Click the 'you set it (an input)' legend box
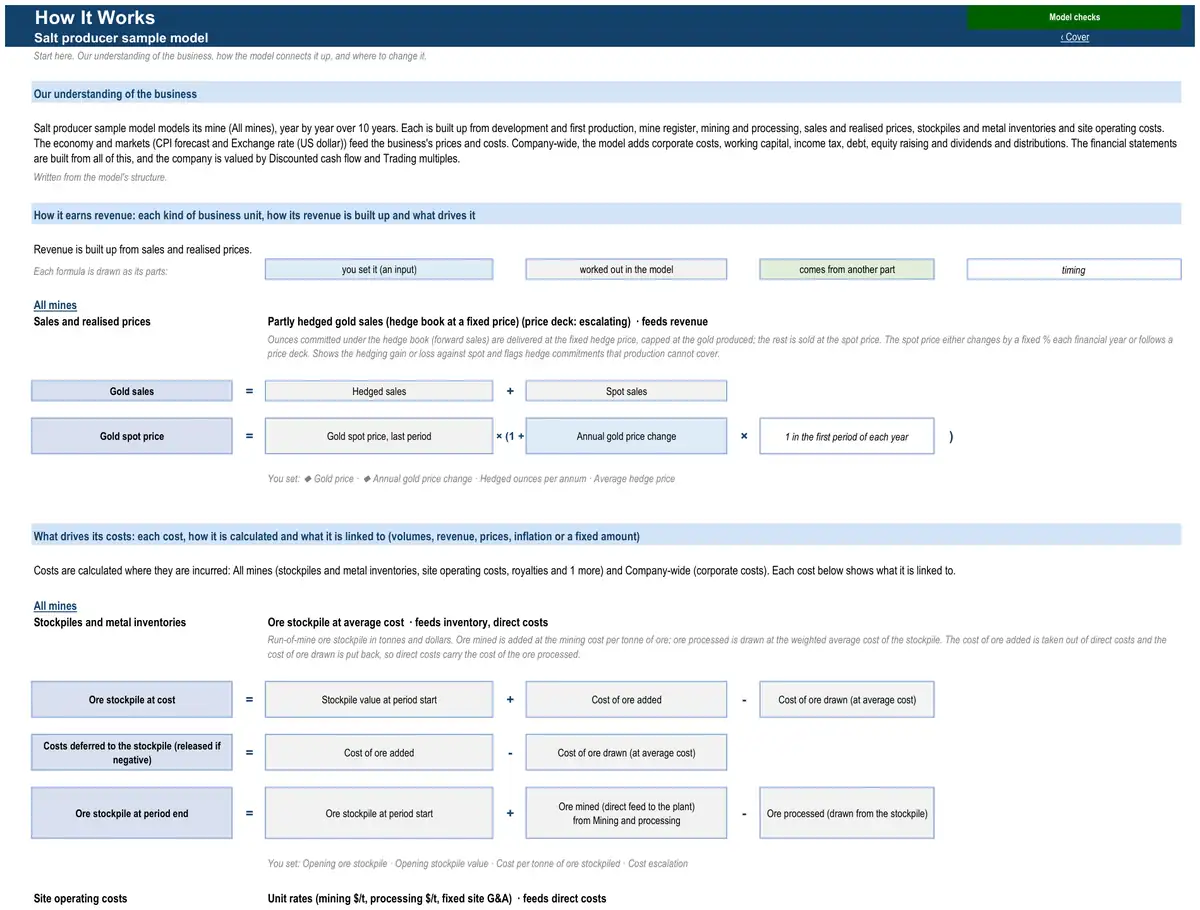1200x910 pixels. pyautogui.click(x=379, y=269)
